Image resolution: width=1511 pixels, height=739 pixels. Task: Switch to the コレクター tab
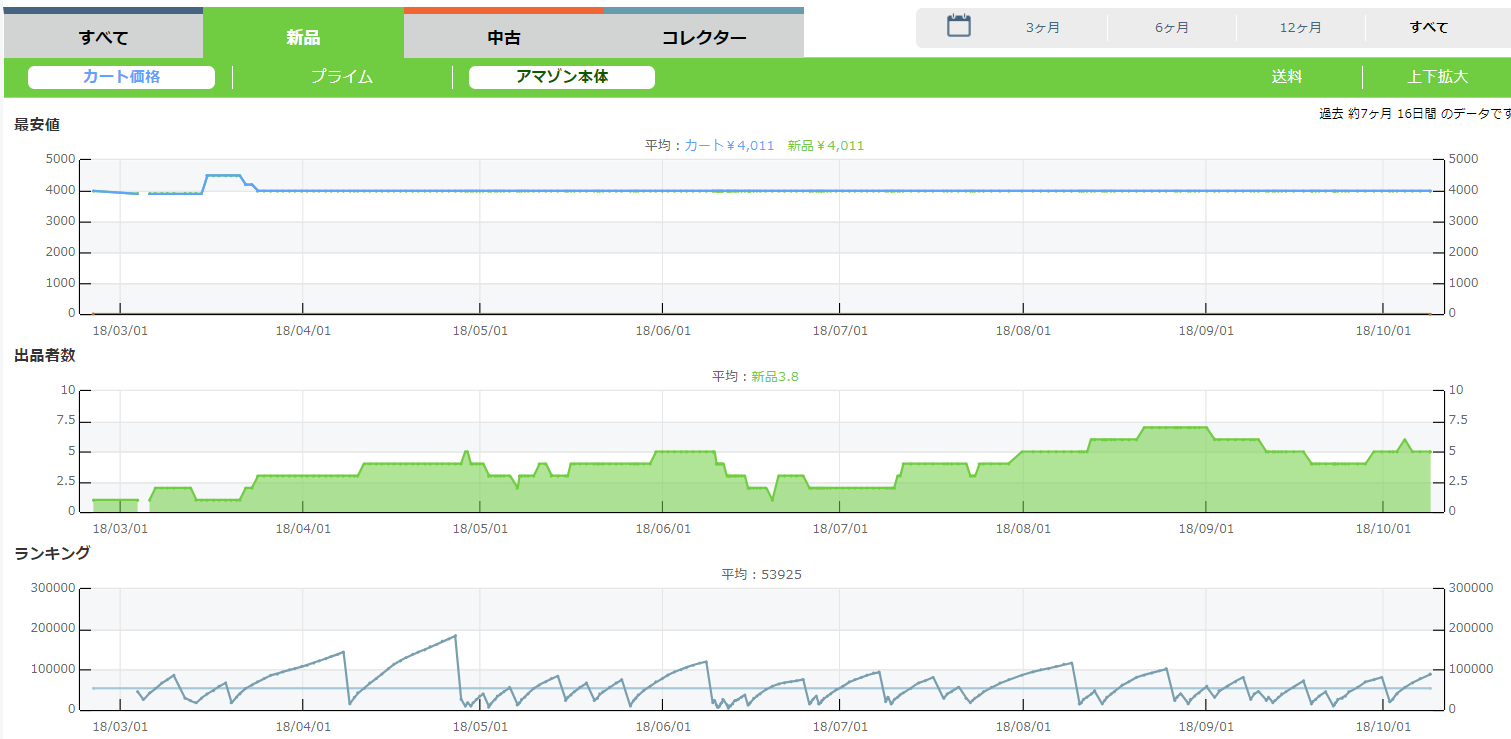tap(703, 38)
